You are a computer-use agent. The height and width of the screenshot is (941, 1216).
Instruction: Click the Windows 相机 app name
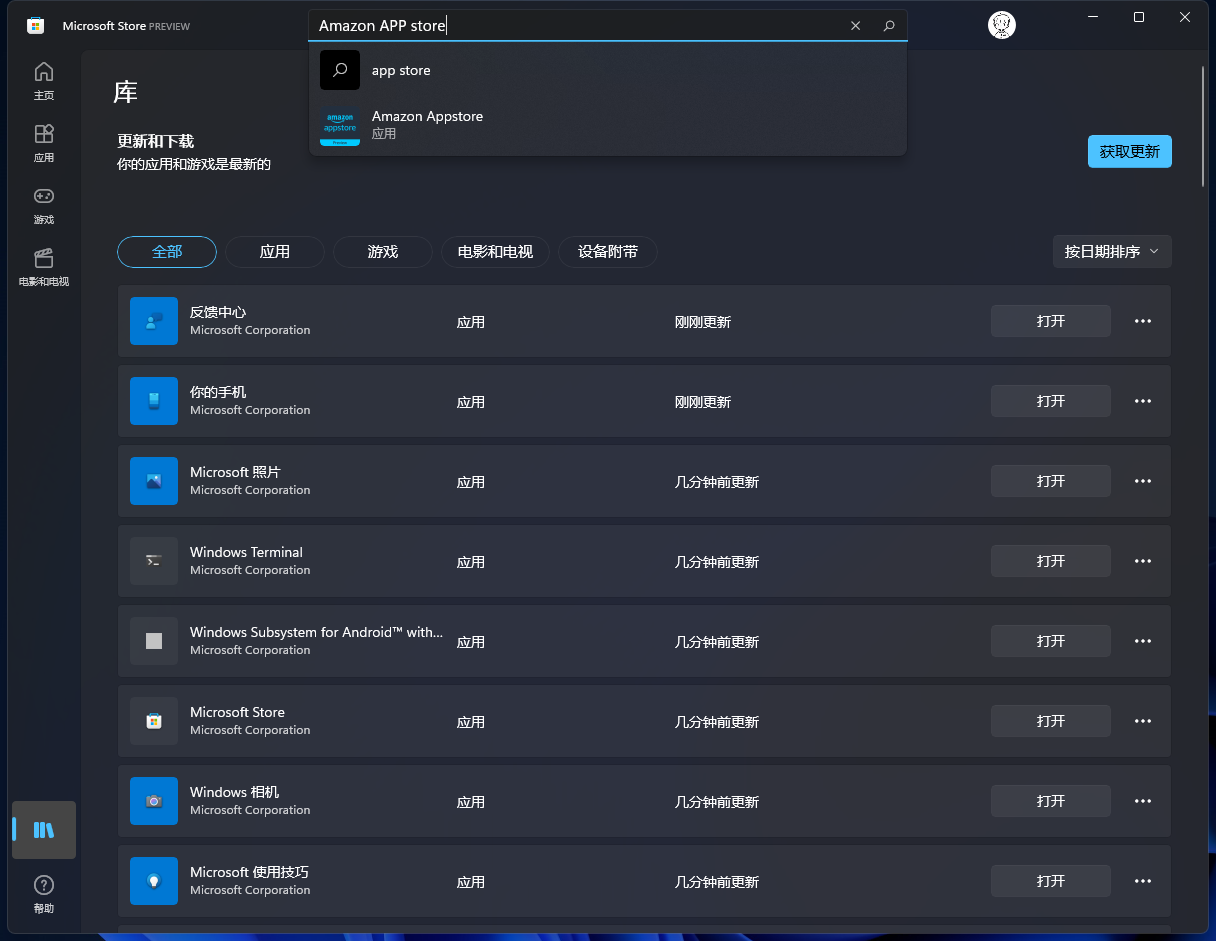[235, 792]
